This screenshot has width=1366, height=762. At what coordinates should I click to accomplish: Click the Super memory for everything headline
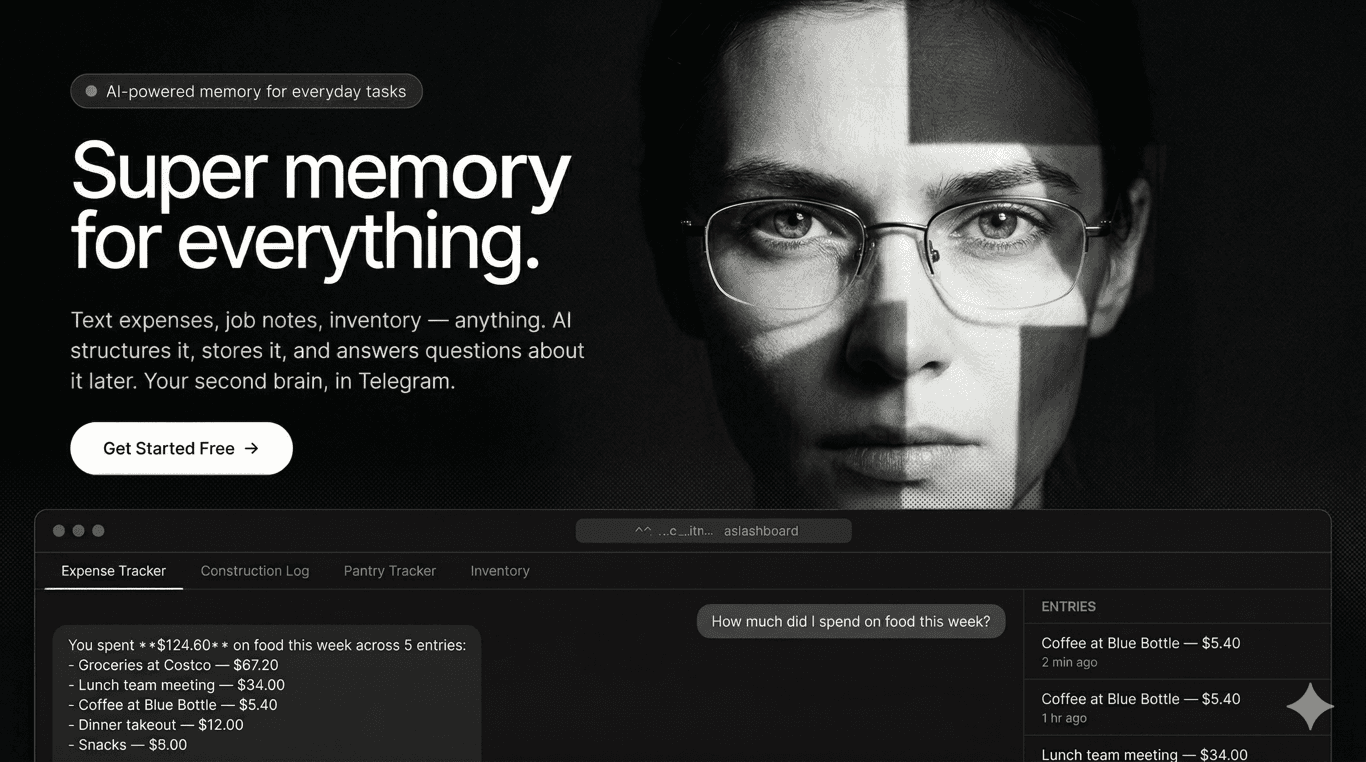tap(321, 206)
